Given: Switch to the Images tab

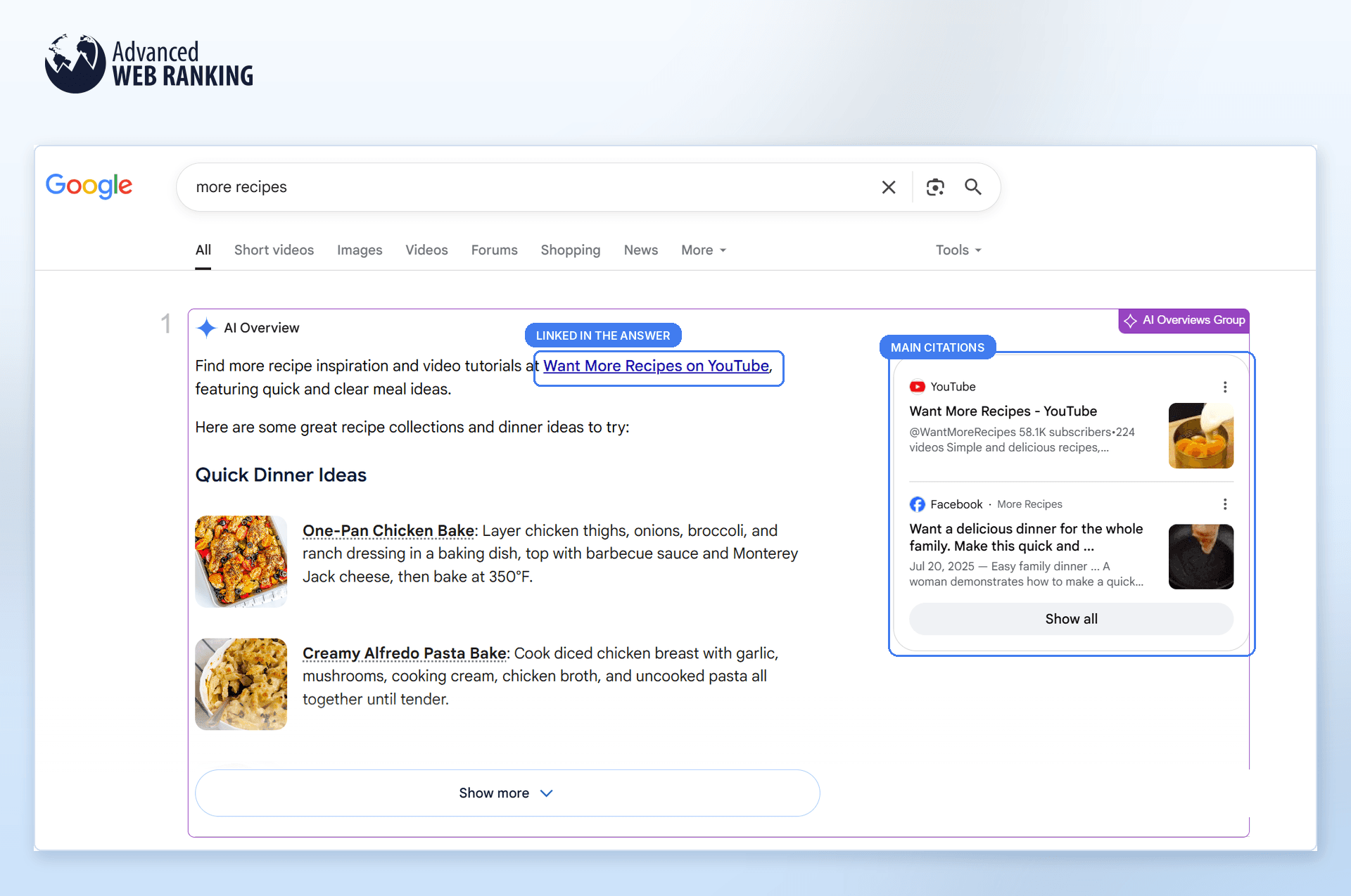Looking at the screenshot, I should [360, 250].
